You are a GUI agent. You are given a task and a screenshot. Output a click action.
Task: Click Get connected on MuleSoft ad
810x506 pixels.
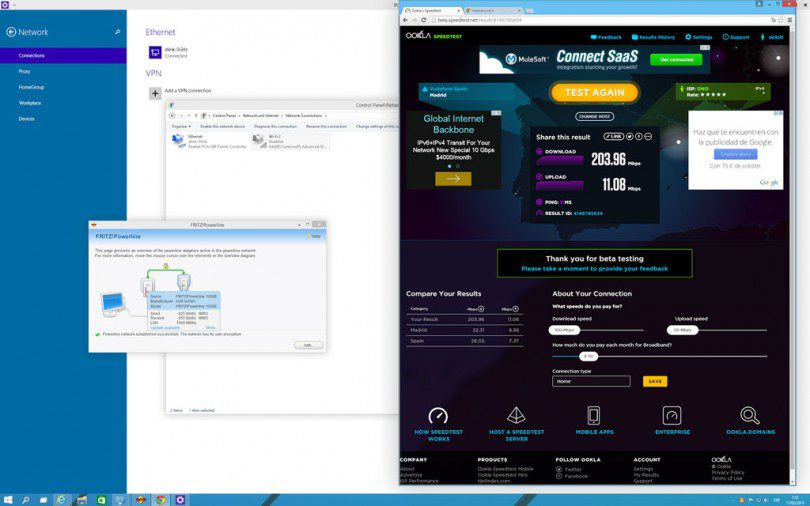(676, 60)
